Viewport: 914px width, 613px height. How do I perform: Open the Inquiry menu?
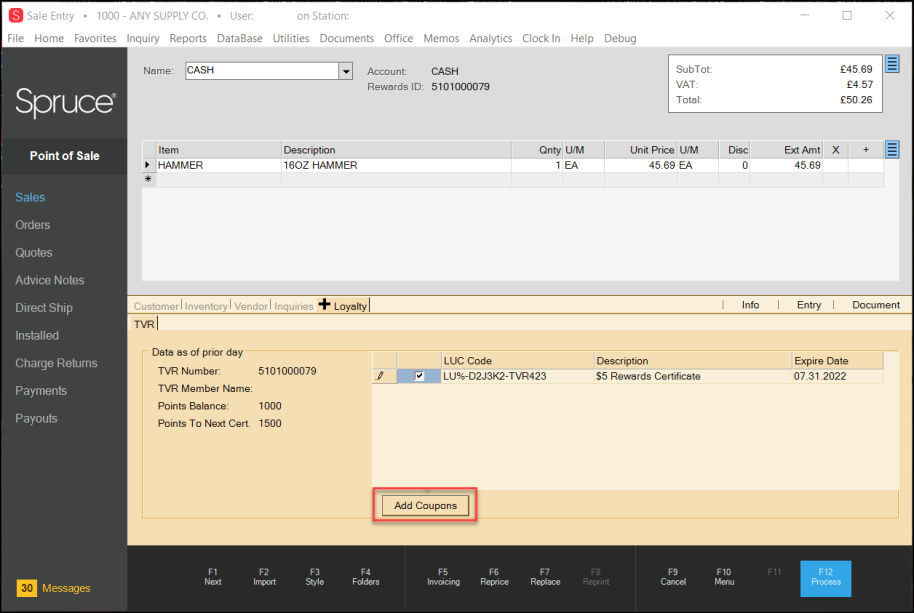tap(143, 38)
